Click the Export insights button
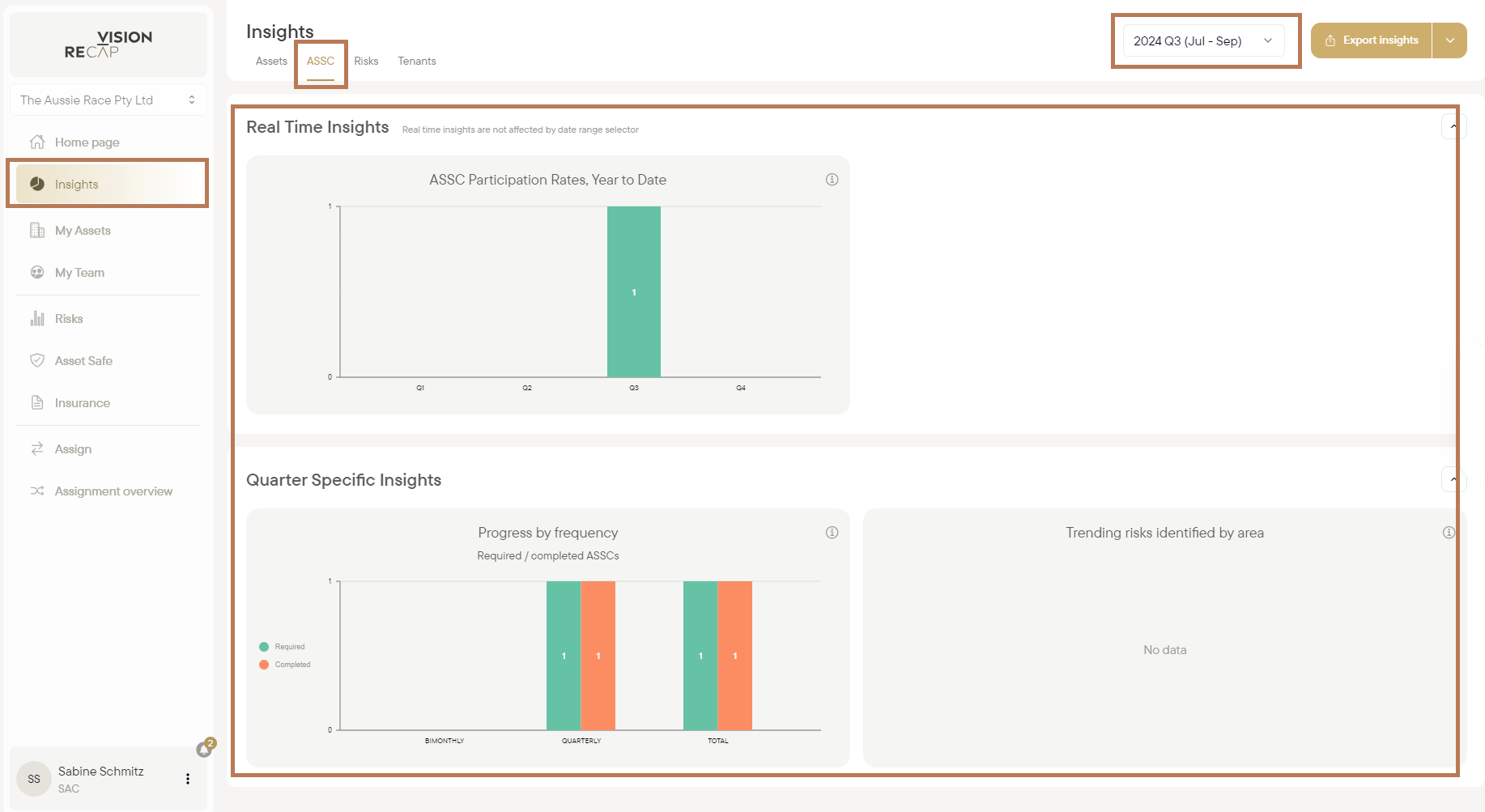Viewport: 1485px width, 812px height. 1372,40
